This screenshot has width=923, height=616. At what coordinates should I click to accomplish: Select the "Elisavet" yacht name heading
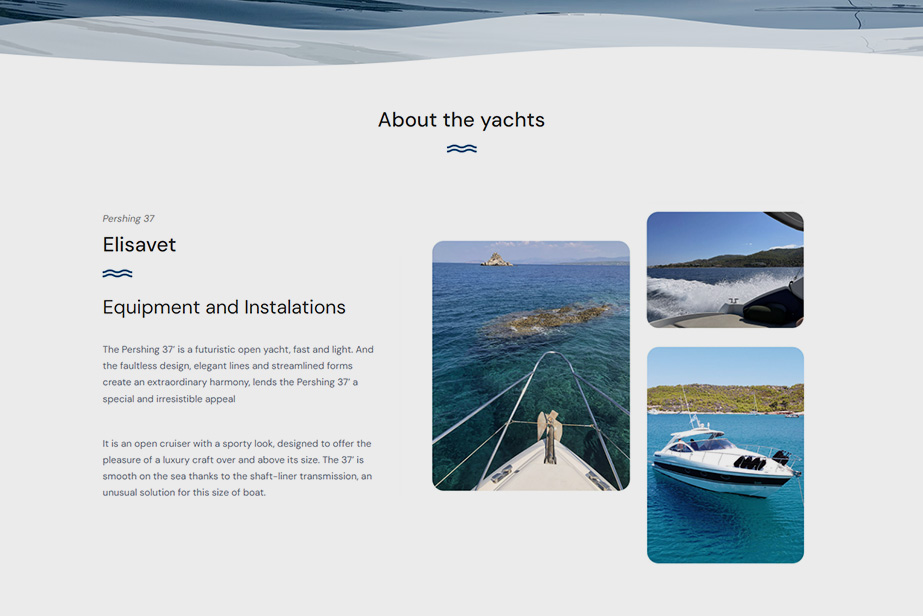pyautogui.click(x=139, y=244)
